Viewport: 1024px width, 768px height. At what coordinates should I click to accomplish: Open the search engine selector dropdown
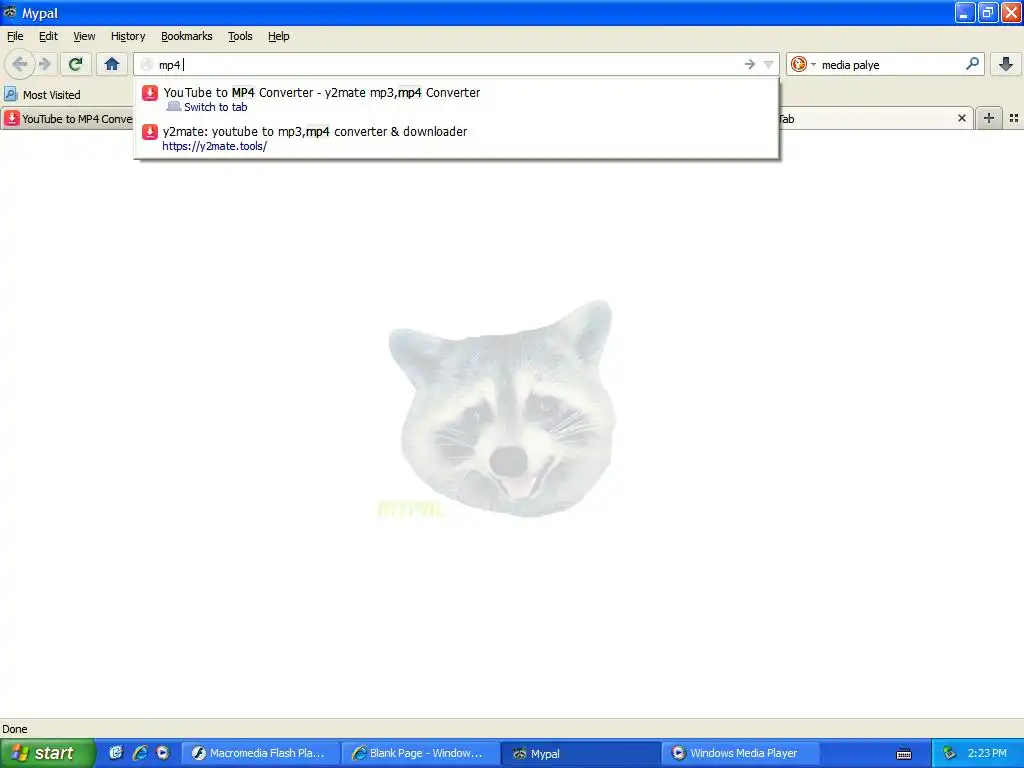[x=803, y=64]
